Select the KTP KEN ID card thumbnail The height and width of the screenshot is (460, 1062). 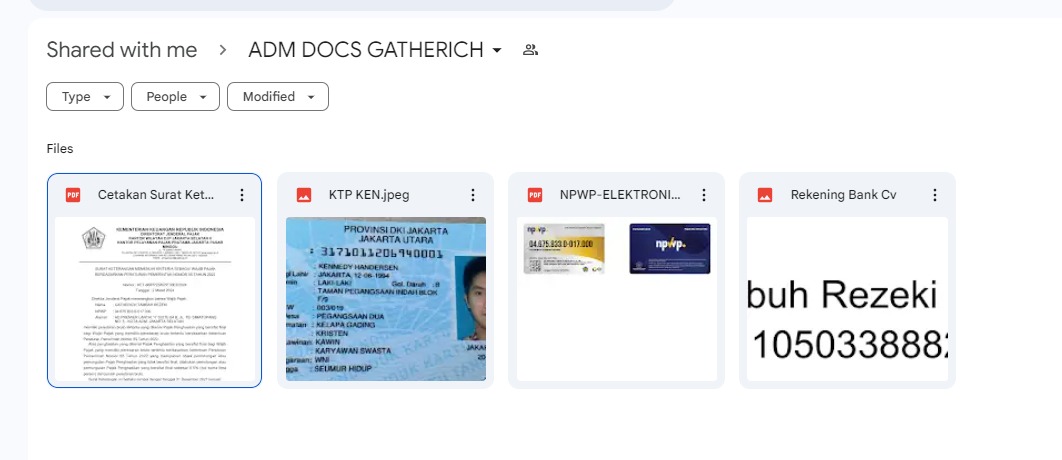(x=385, y=299)
